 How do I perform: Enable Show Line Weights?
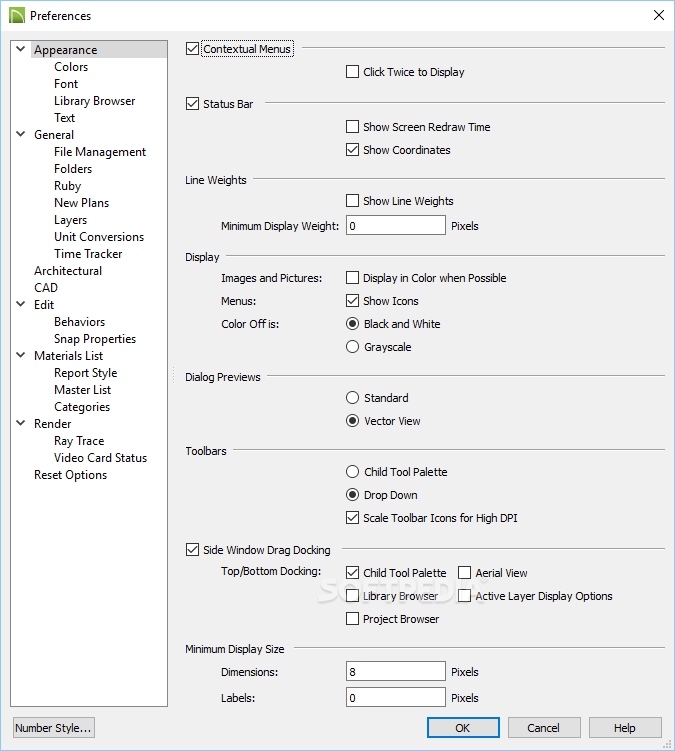352,201
